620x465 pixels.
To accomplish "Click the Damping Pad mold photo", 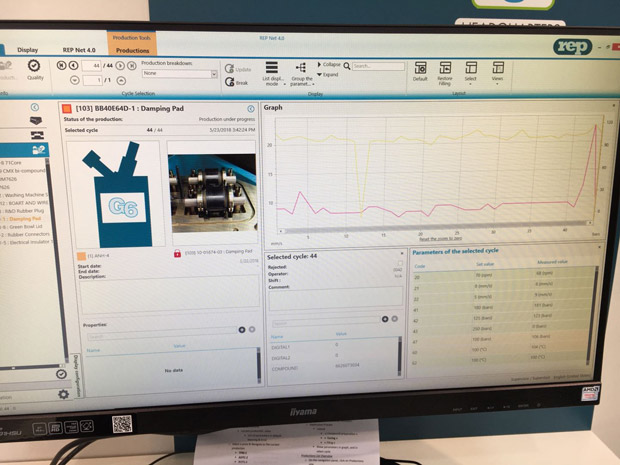I will pos(213,193).
